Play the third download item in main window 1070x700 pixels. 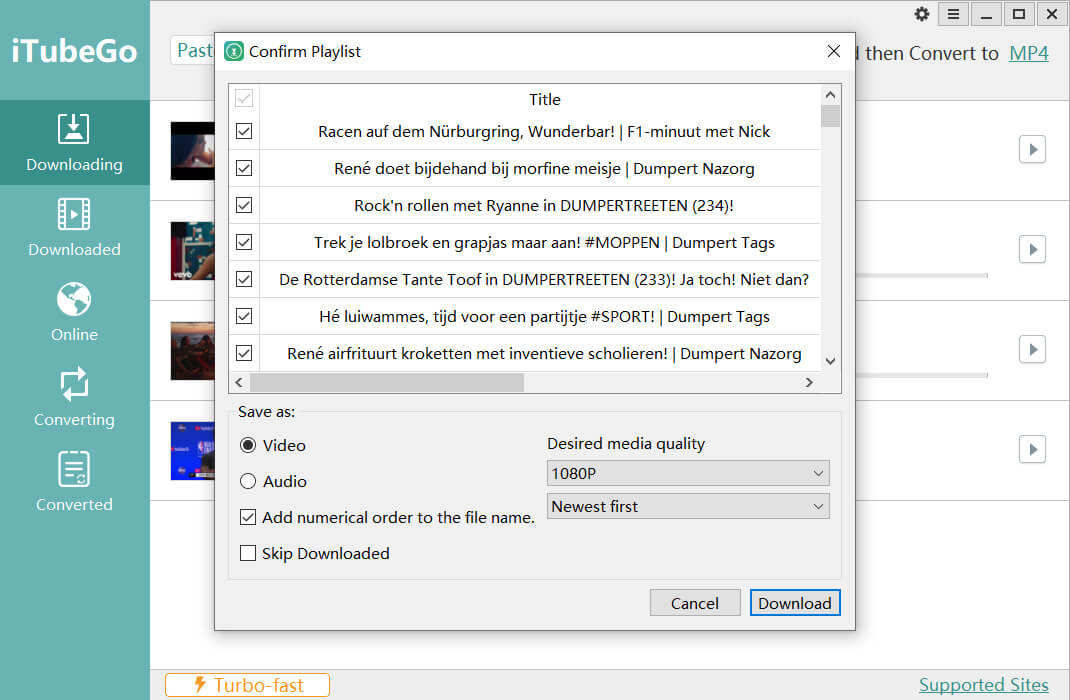tap(1032, 349)
